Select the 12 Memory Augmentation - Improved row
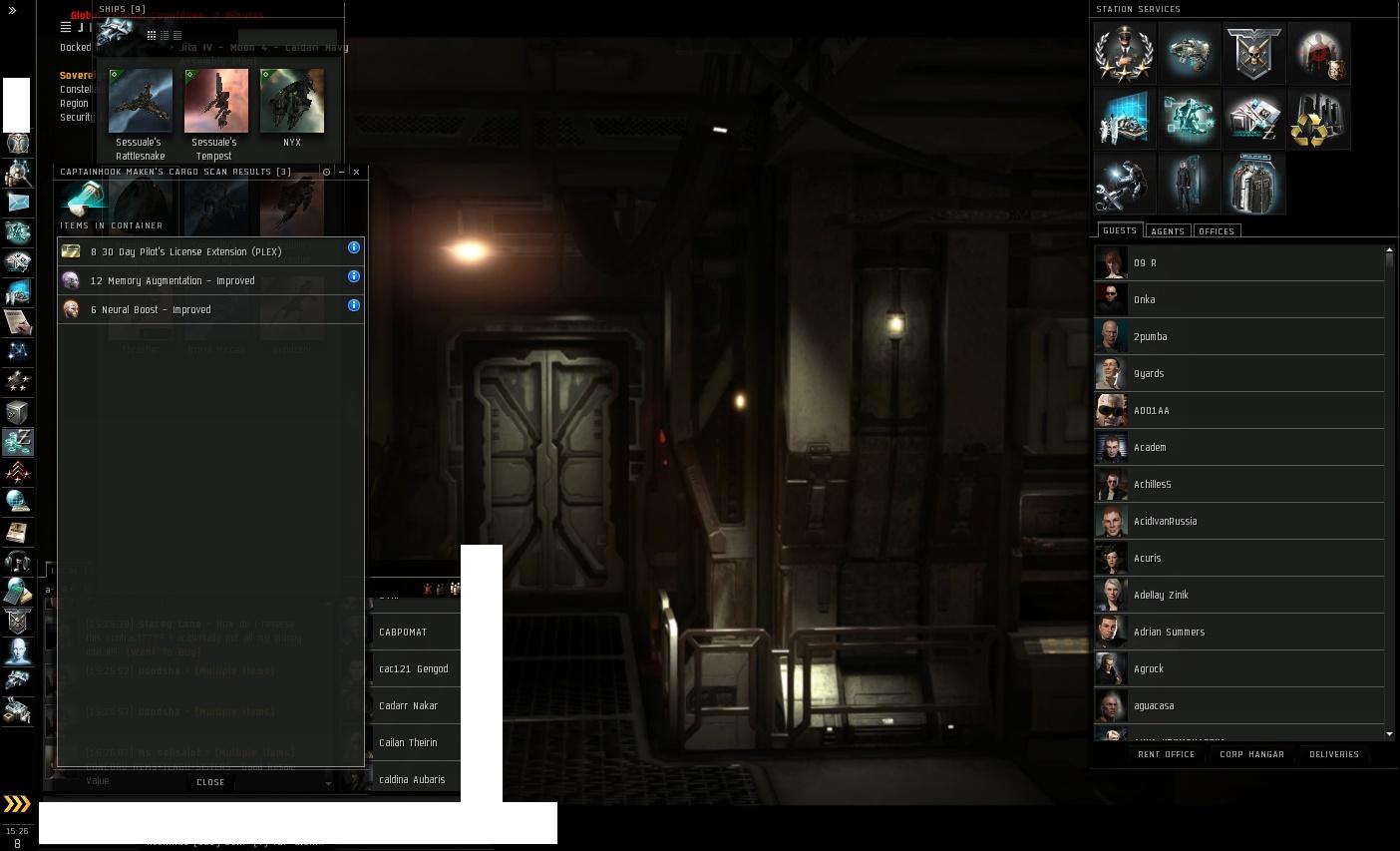The height and width of the screenshot is (851, 1400). (x=210, y=280)
